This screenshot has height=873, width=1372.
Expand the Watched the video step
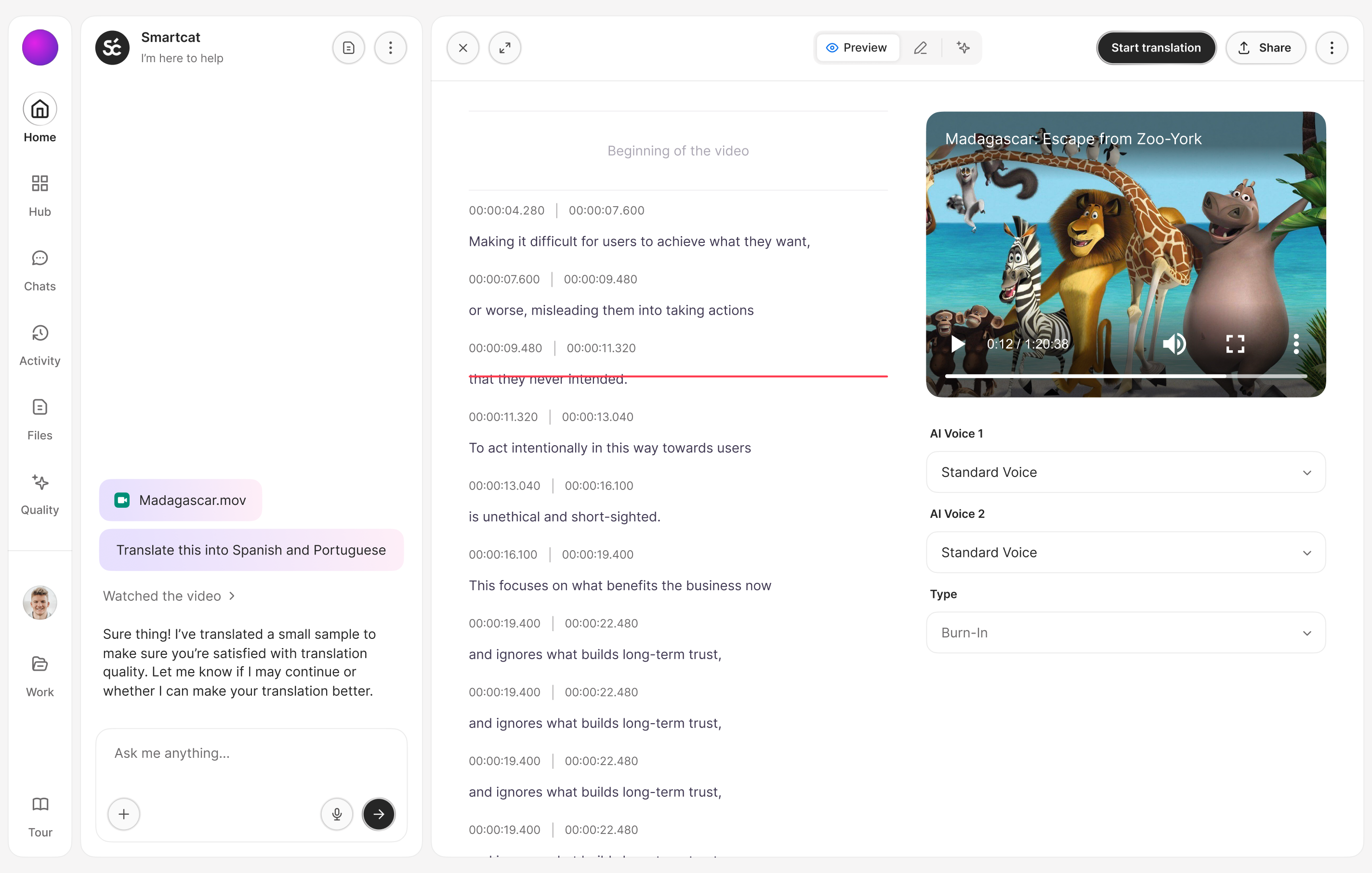[x=169, y=596]
